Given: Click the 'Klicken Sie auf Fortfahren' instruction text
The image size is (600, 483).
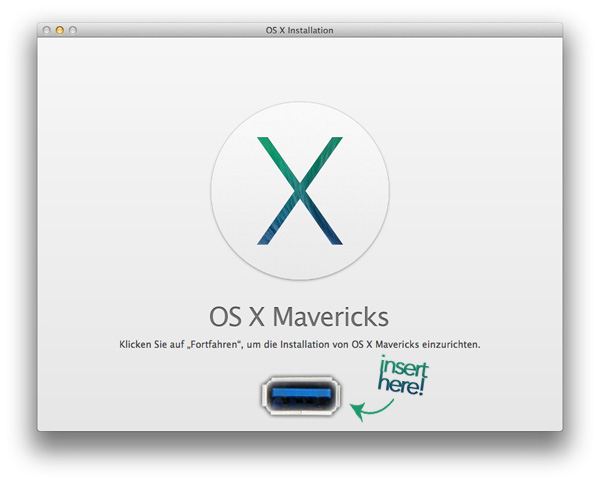Looking at the screenshot, I should point(300,344).
